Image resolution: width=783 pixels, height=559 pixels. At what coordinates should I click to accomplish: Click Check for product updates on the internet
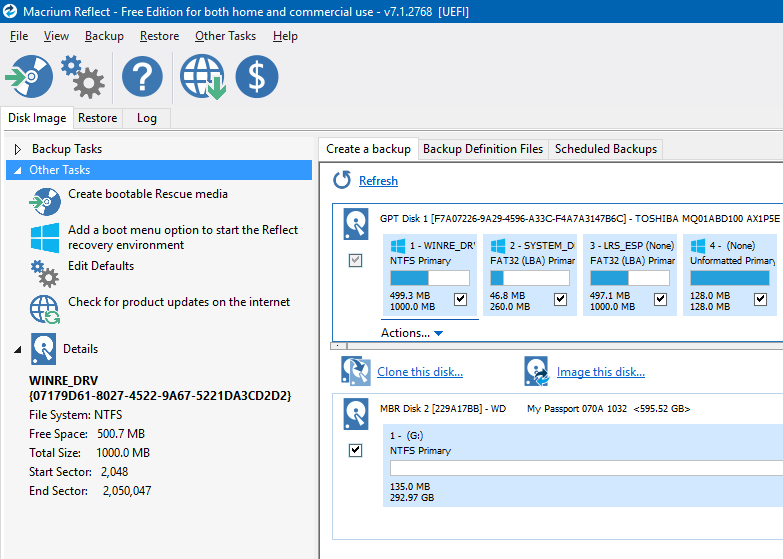coord(179,302)
